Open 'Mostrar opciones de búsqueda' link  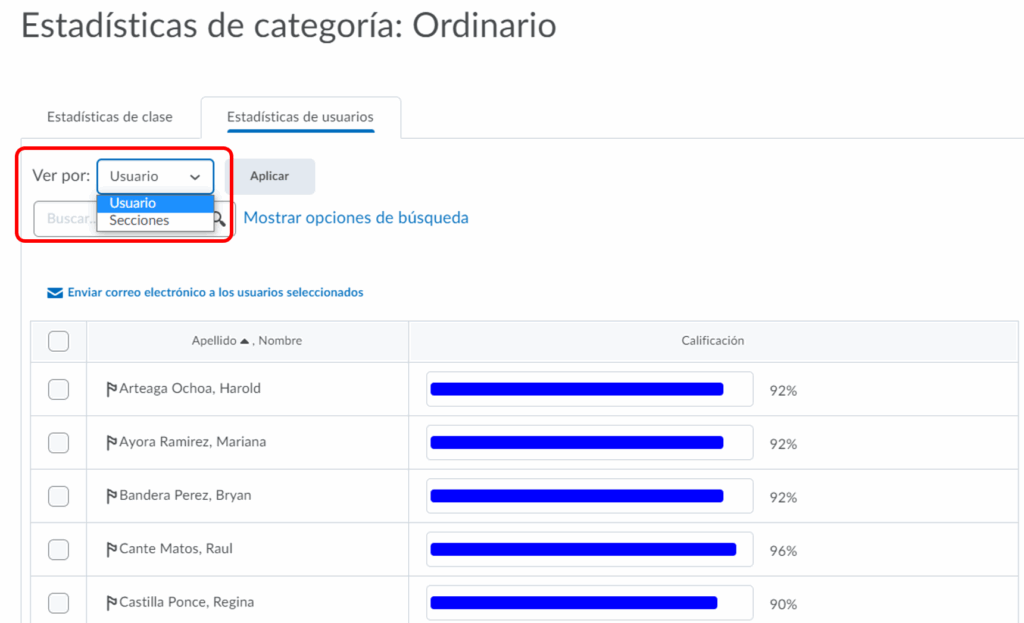[x=356, y=218]
